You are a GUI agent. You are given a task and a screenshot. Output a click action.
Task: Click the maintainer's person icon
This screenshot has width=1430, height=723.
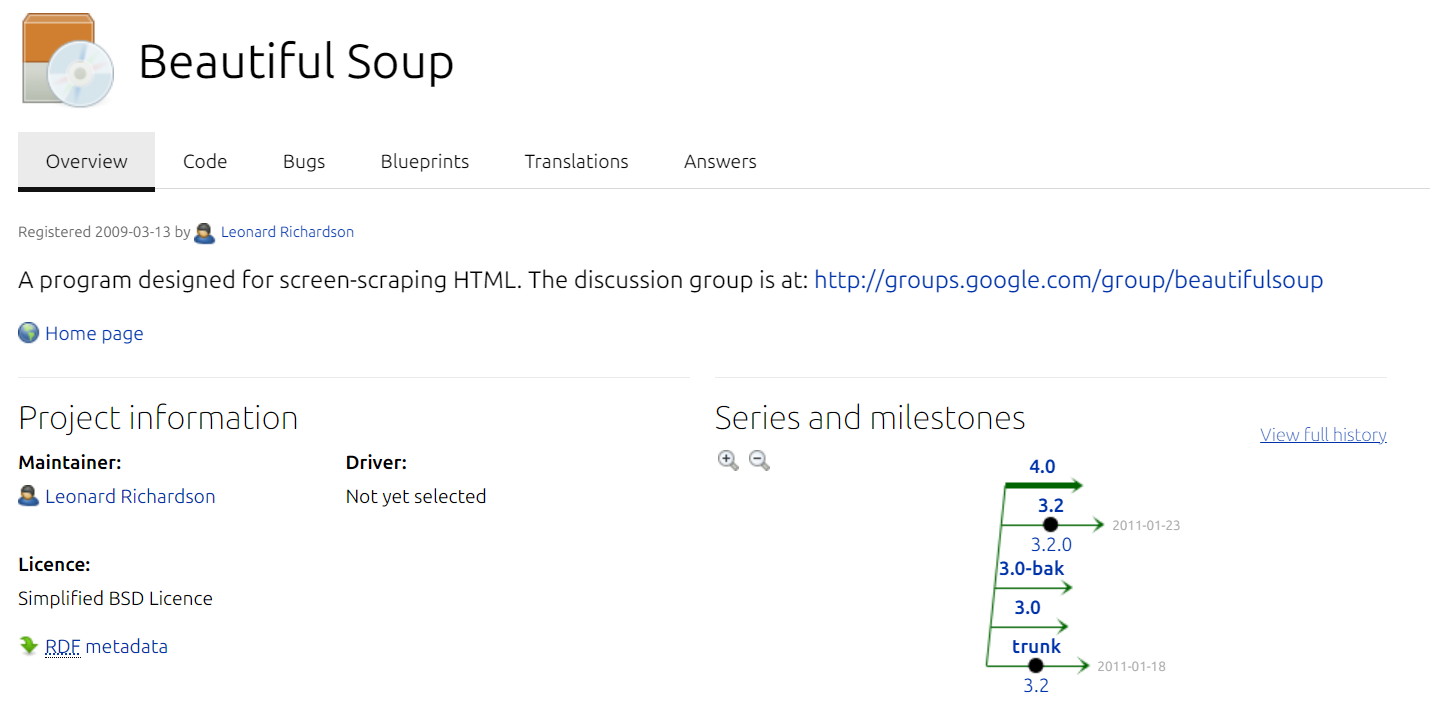pos(28,495)
